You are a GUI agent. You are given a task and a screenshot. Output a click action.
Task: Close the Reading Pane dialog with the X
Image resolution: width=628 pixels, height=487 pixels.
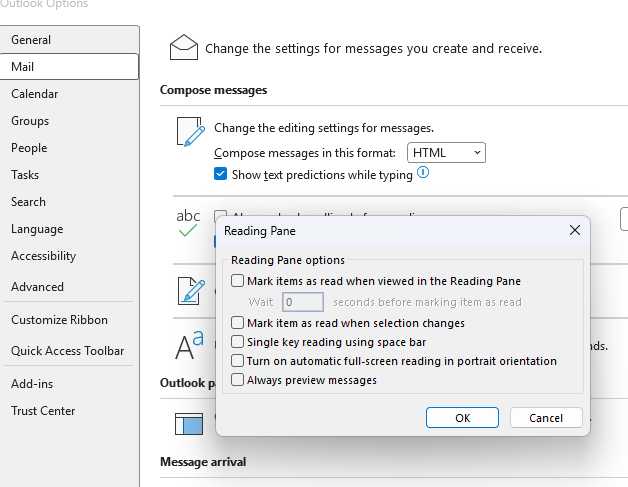575,230
